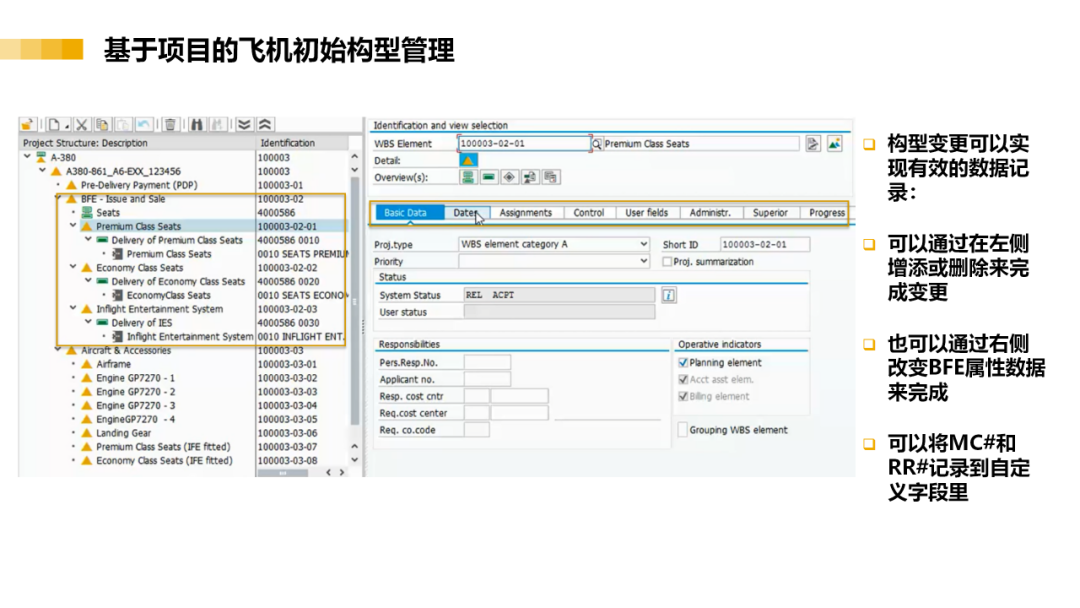Click the paste icon in structure toolbar

point(123,125)
